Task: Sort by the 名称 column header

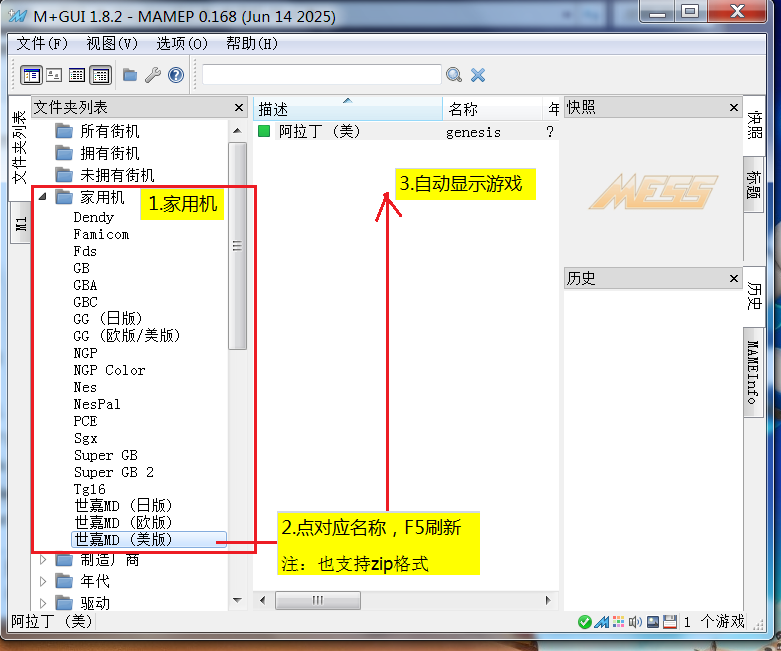Action: point(492,109)
